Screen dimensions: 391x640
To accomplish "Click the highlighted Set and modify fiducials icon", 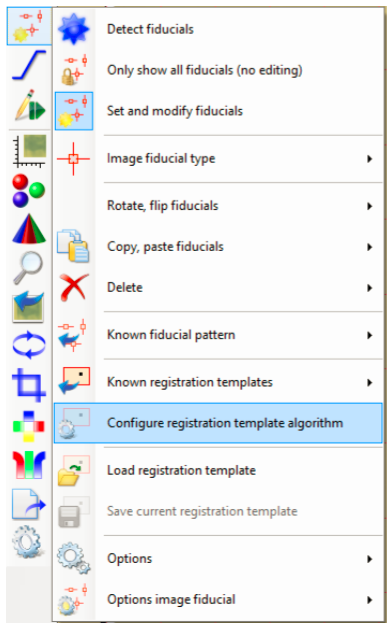I will (x=74, y=111).
